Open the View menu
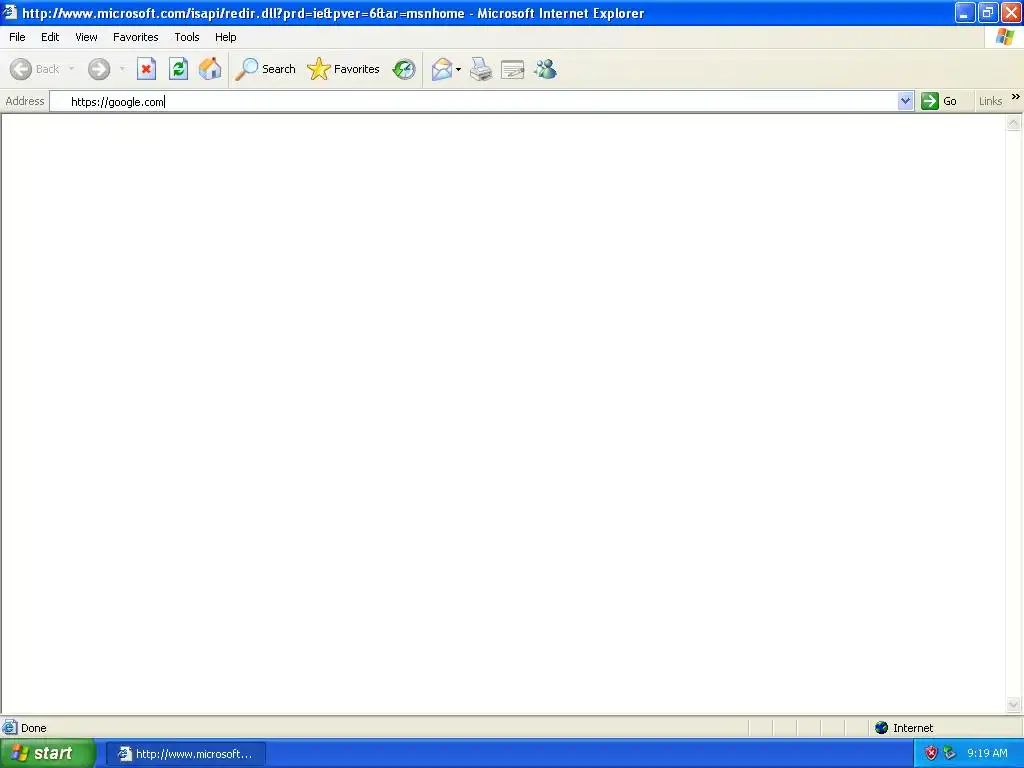This screenshot has height=768, width=1024. (x=86, y=37)
